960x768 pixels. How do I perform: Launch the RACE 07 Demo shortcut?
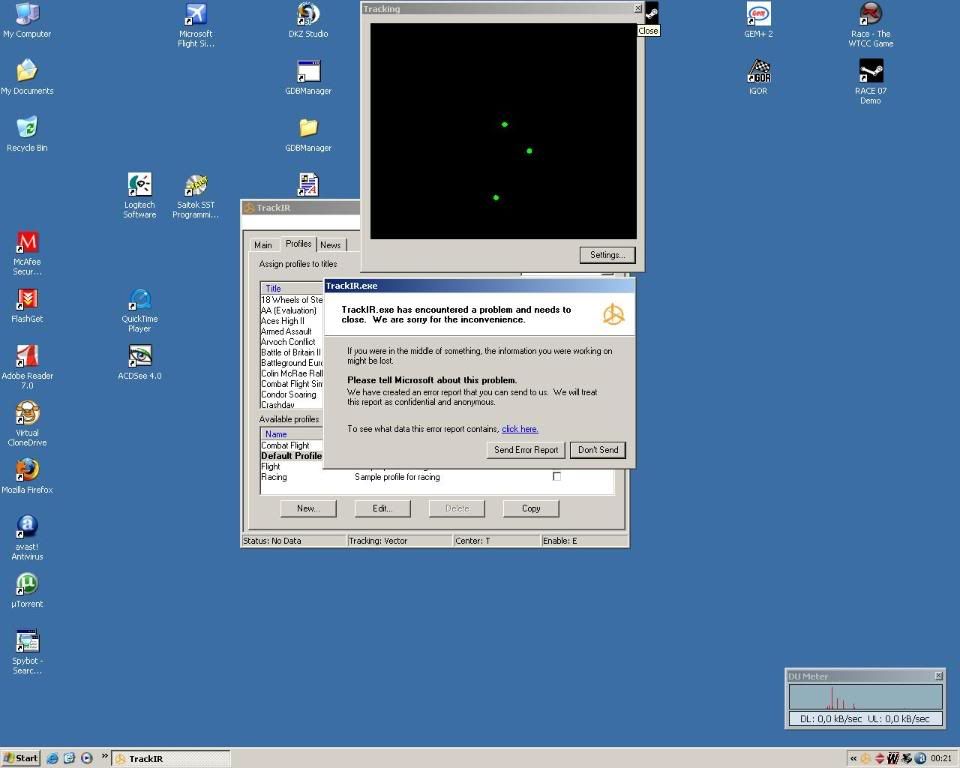[x=870, y=72]
